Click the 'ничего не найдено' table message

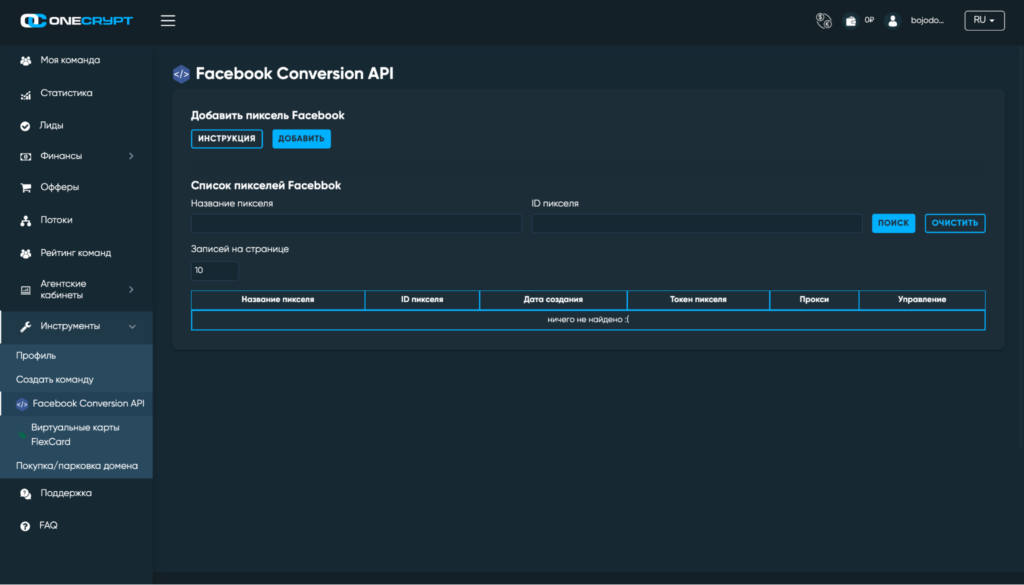pos(588,320)
